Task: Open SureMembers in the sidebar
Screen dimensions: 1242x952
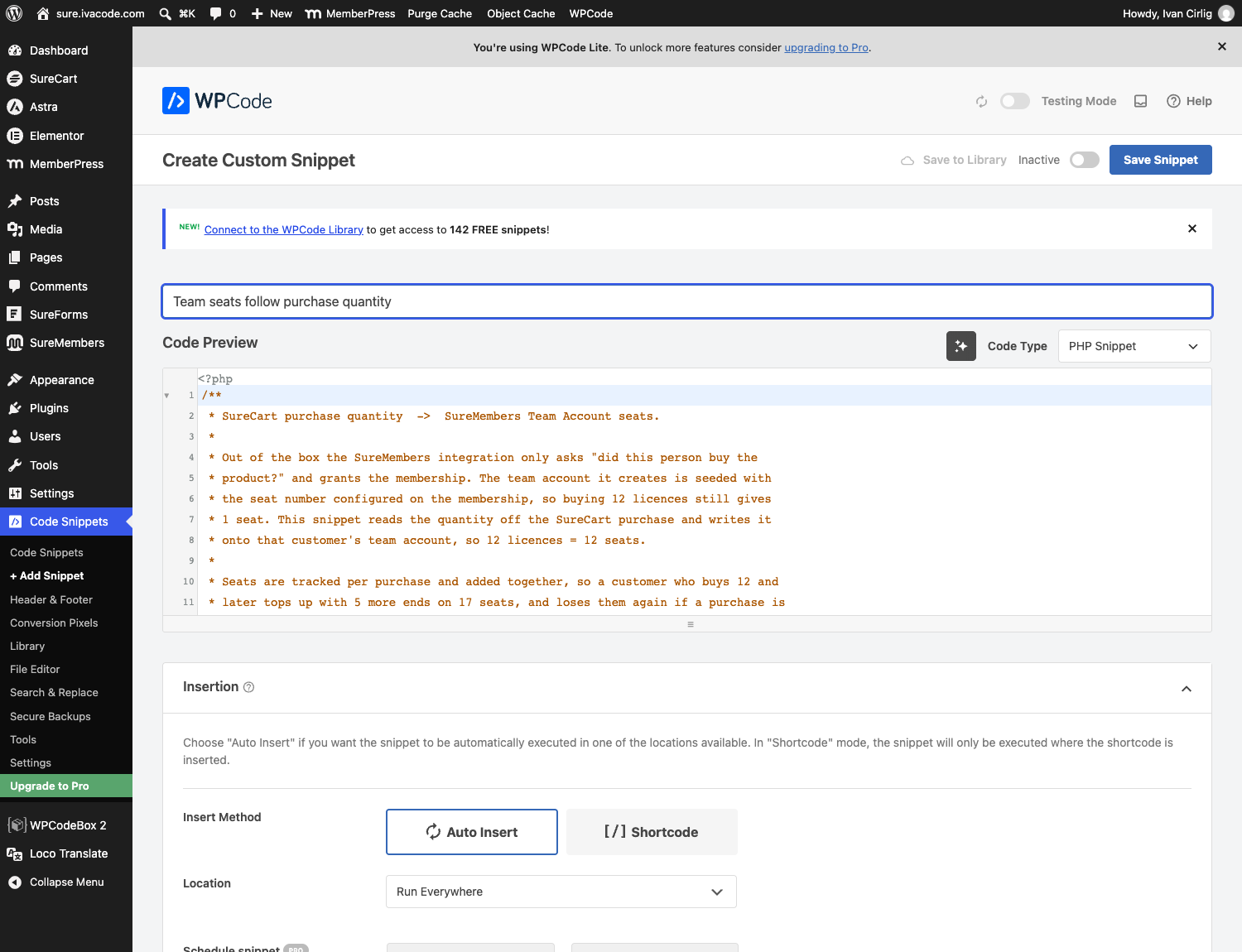Action: (x=66, y=343)
